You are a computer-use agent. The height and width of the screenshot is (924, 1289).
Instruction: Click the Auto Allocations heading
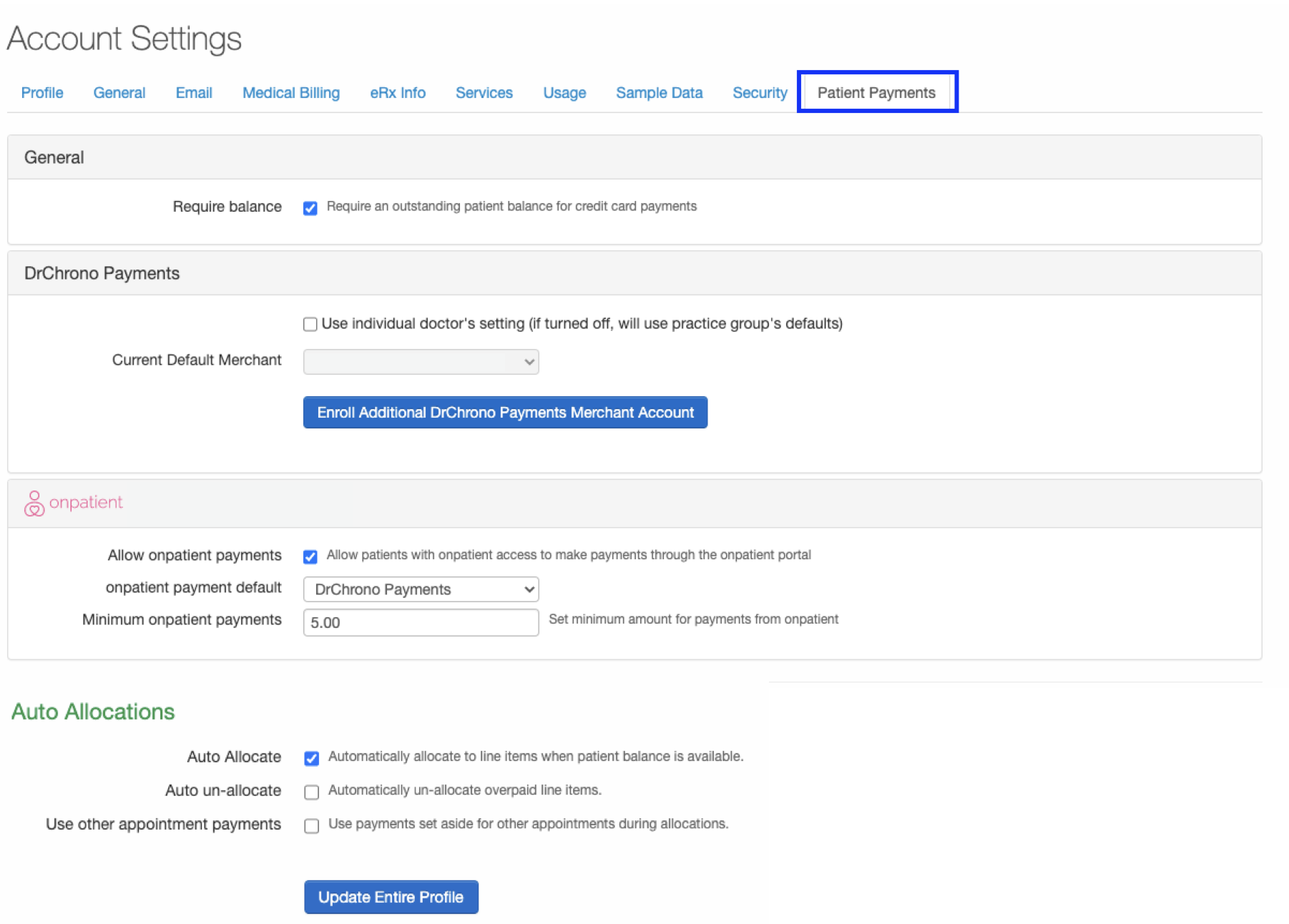[x=93, y=712]
